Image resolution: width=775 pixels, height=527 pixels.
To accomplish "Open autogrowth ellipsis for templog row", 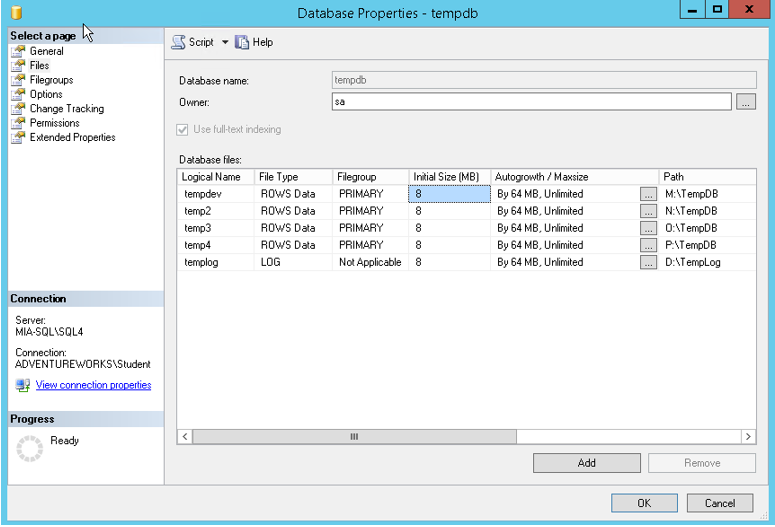I will (648, 262).
